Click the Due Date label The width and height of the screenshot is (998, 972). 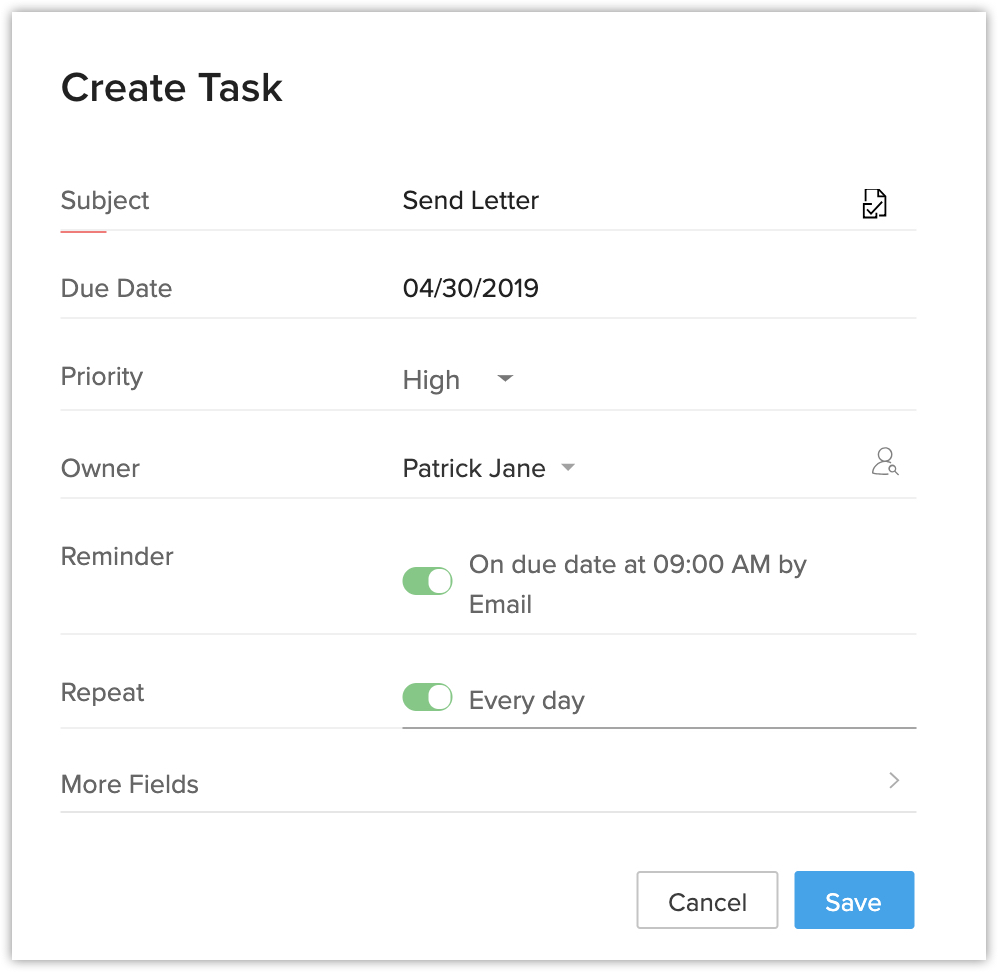116,288
